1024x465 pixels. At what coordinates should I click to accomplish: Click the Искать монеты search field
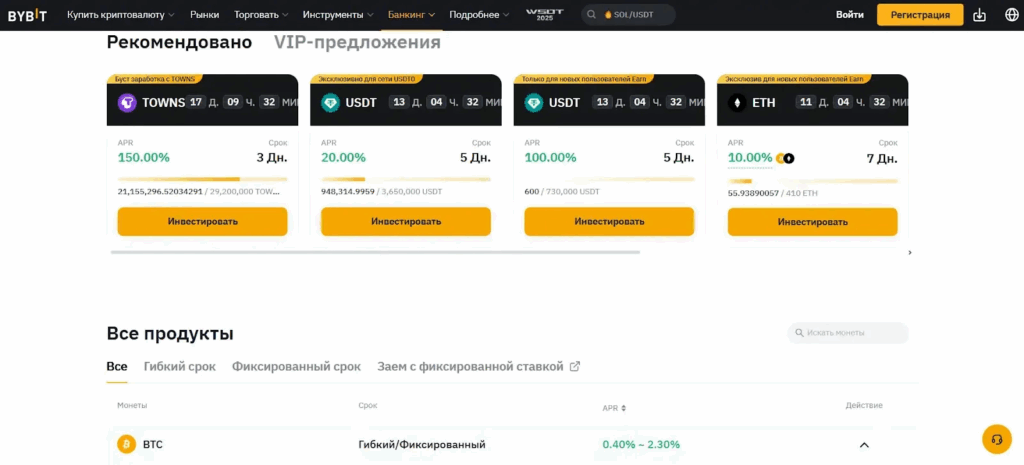point(848,333)
